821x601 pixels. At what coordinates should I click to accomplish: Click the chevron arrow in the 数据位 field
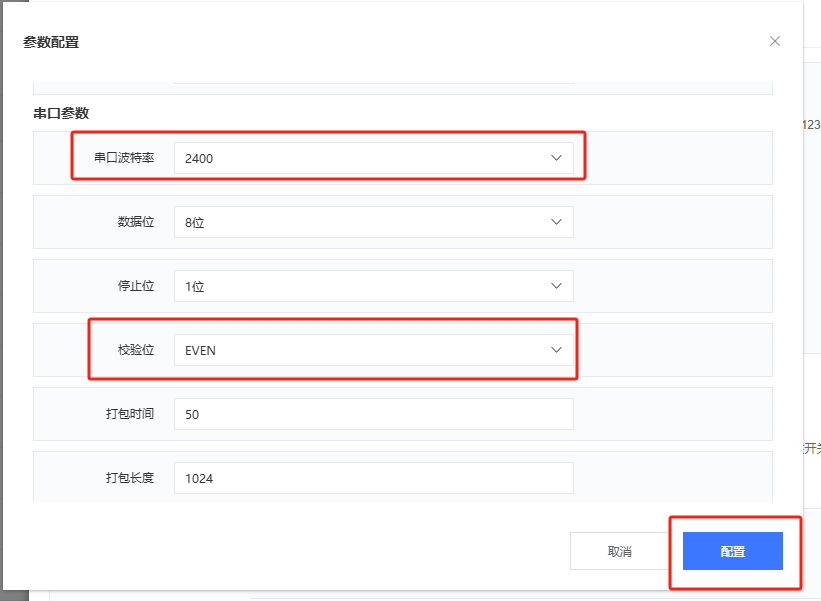pos(557,222)
